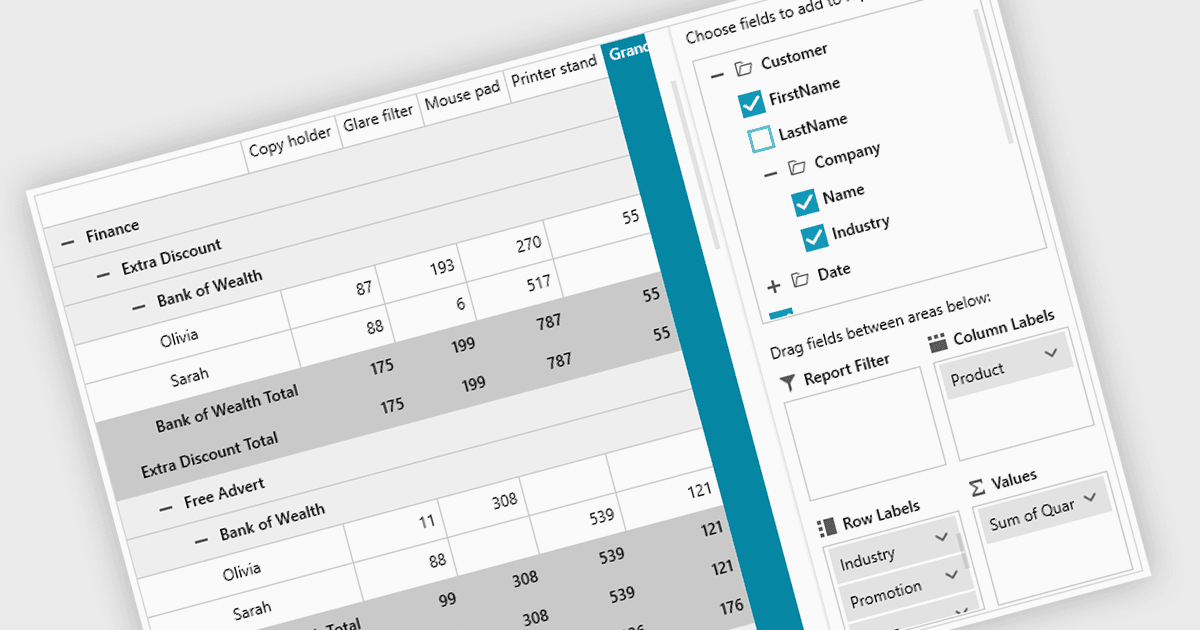Screen dimensions: 1200x630
Task: Click the Row Labels icon
Action: click(x=826, y=526)
